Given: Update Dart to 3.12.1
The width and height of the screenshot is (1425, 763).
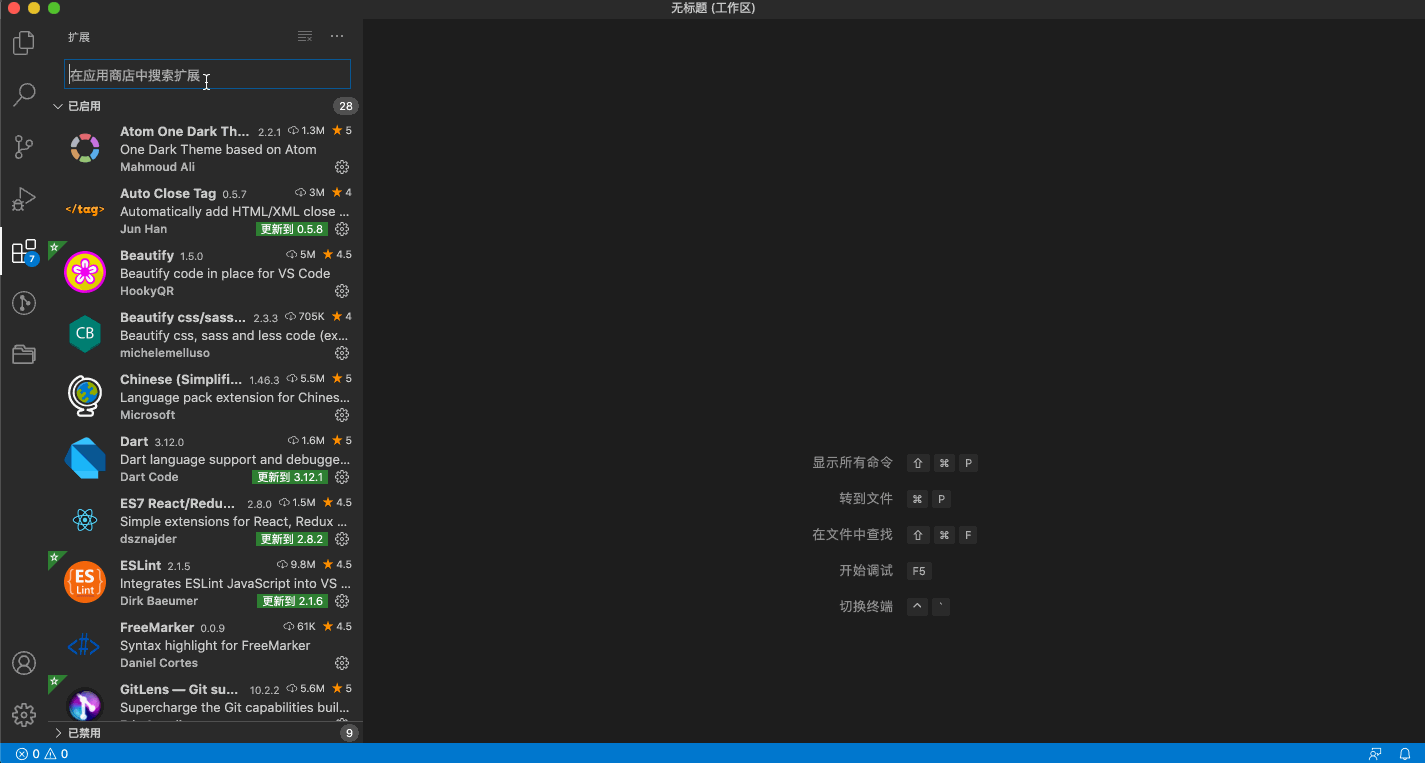Looking at the screenshot, I should 290,477.
